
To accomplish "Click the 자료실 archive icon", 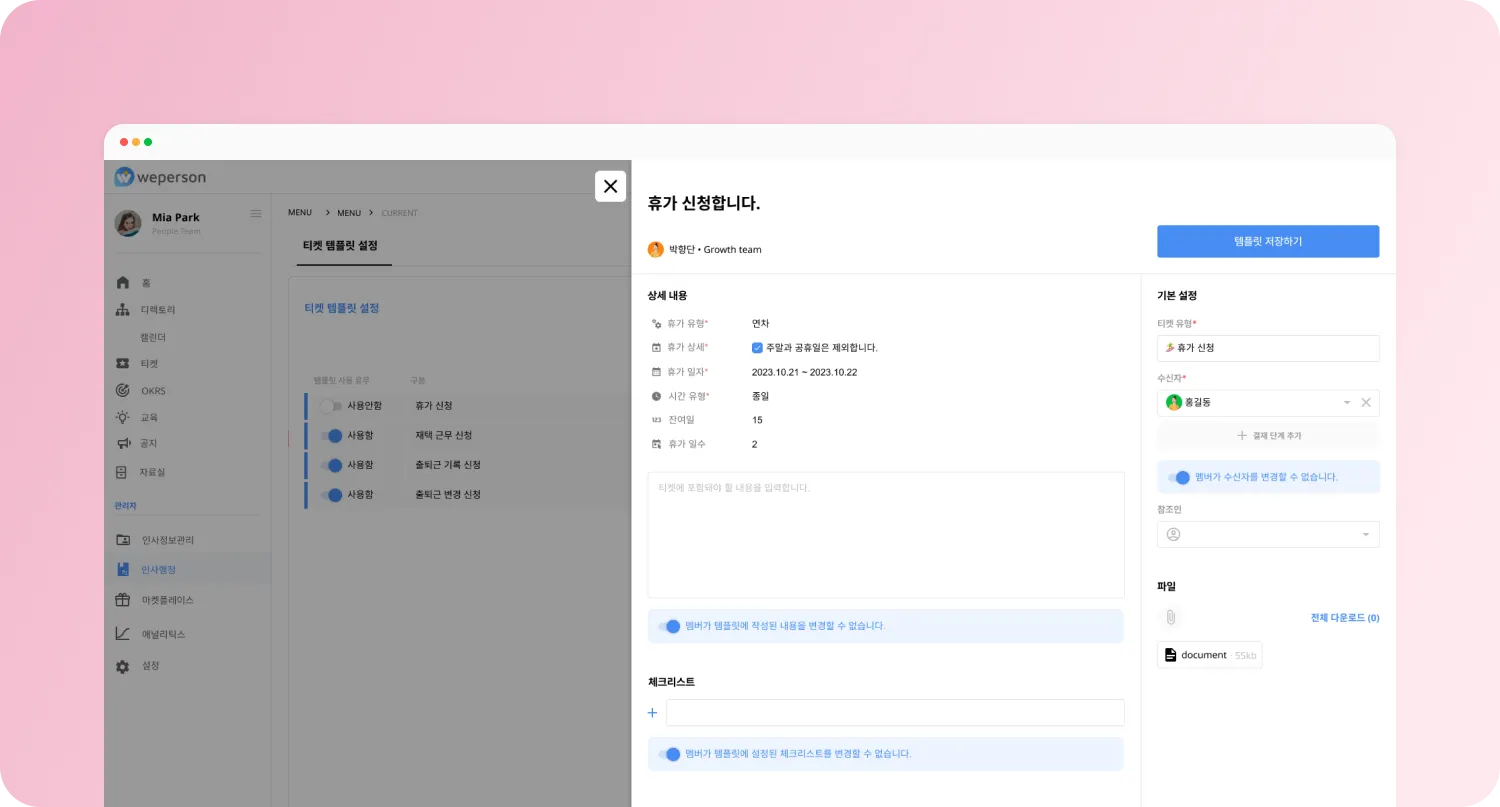I will 123,472.
